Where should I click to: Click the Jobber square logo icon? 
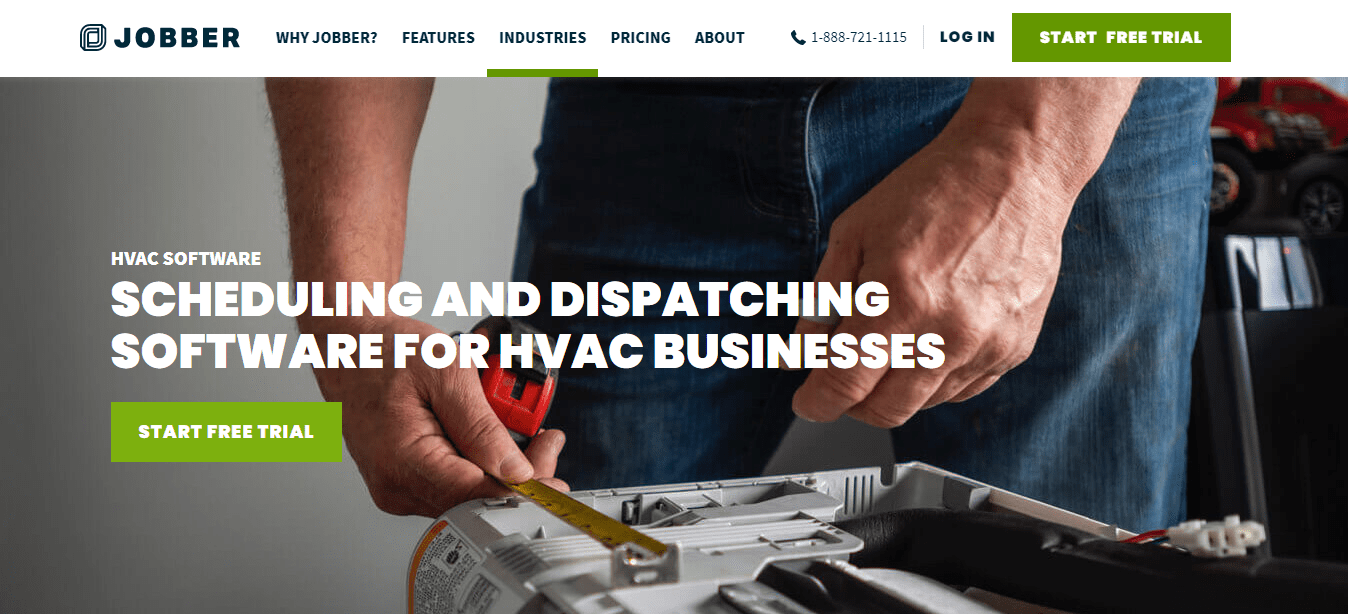[x=93, y=37]
